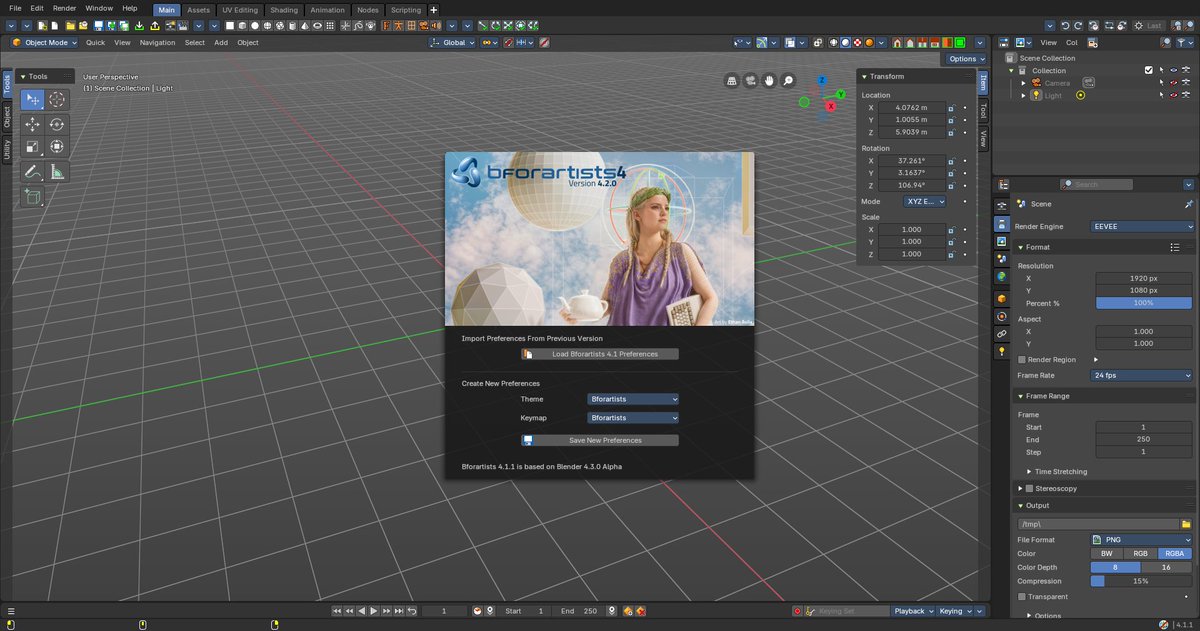Click the zoom magnifier navigation icon

(788, 80)
